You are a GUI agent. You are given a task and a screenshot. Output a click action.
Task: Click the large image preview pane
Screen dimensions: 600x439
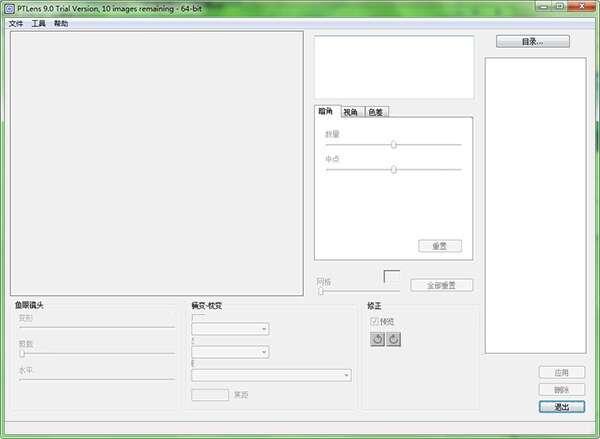point(157,163)
